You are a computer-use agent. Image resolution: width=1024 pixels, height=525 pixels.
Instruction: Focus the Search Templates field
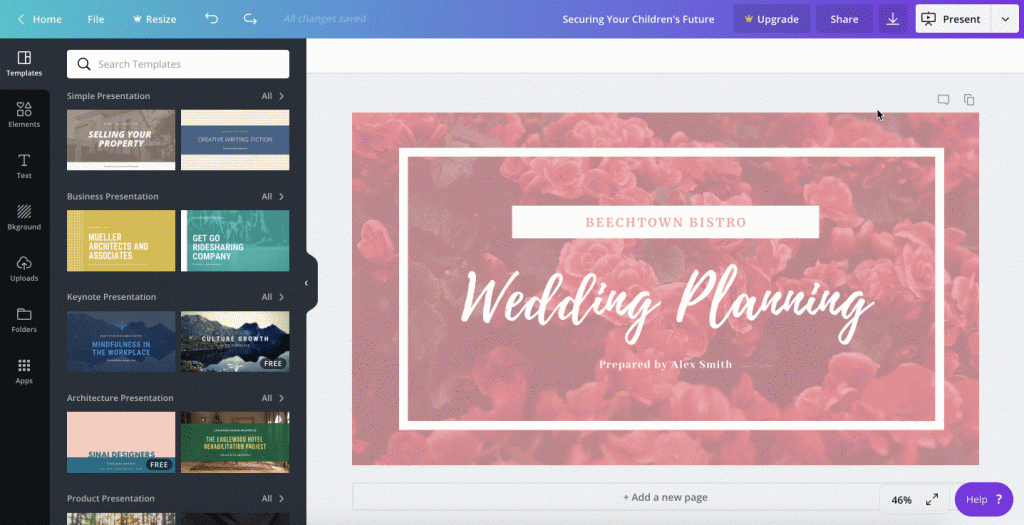pos(178,64)
